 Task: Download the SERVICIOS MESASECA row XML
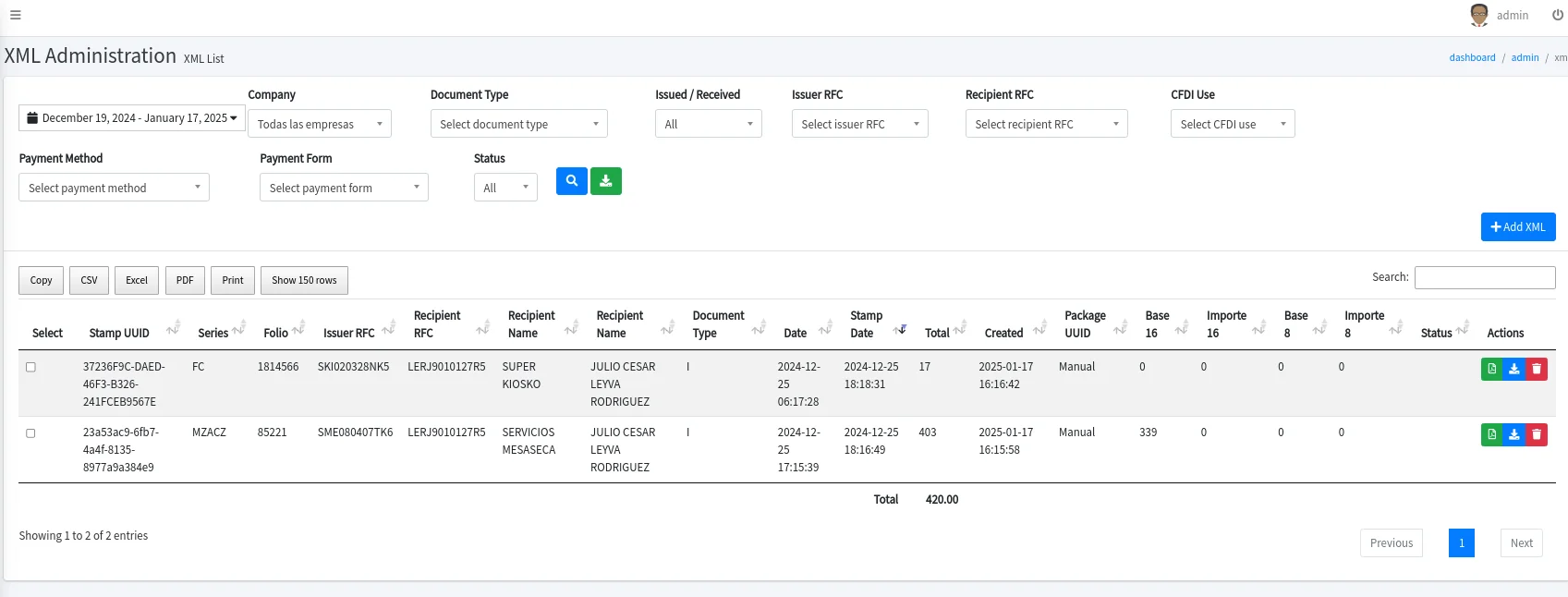[1513, 434]
